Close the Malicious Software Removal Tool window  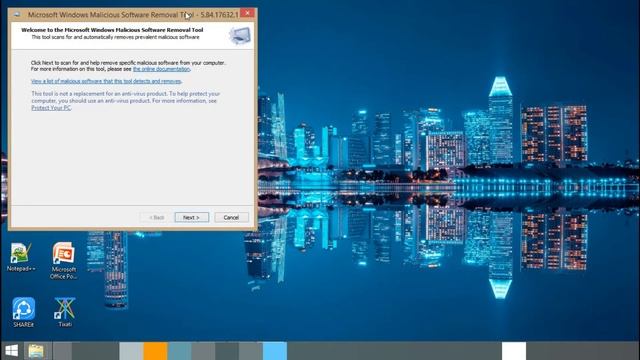click(247, 13)
